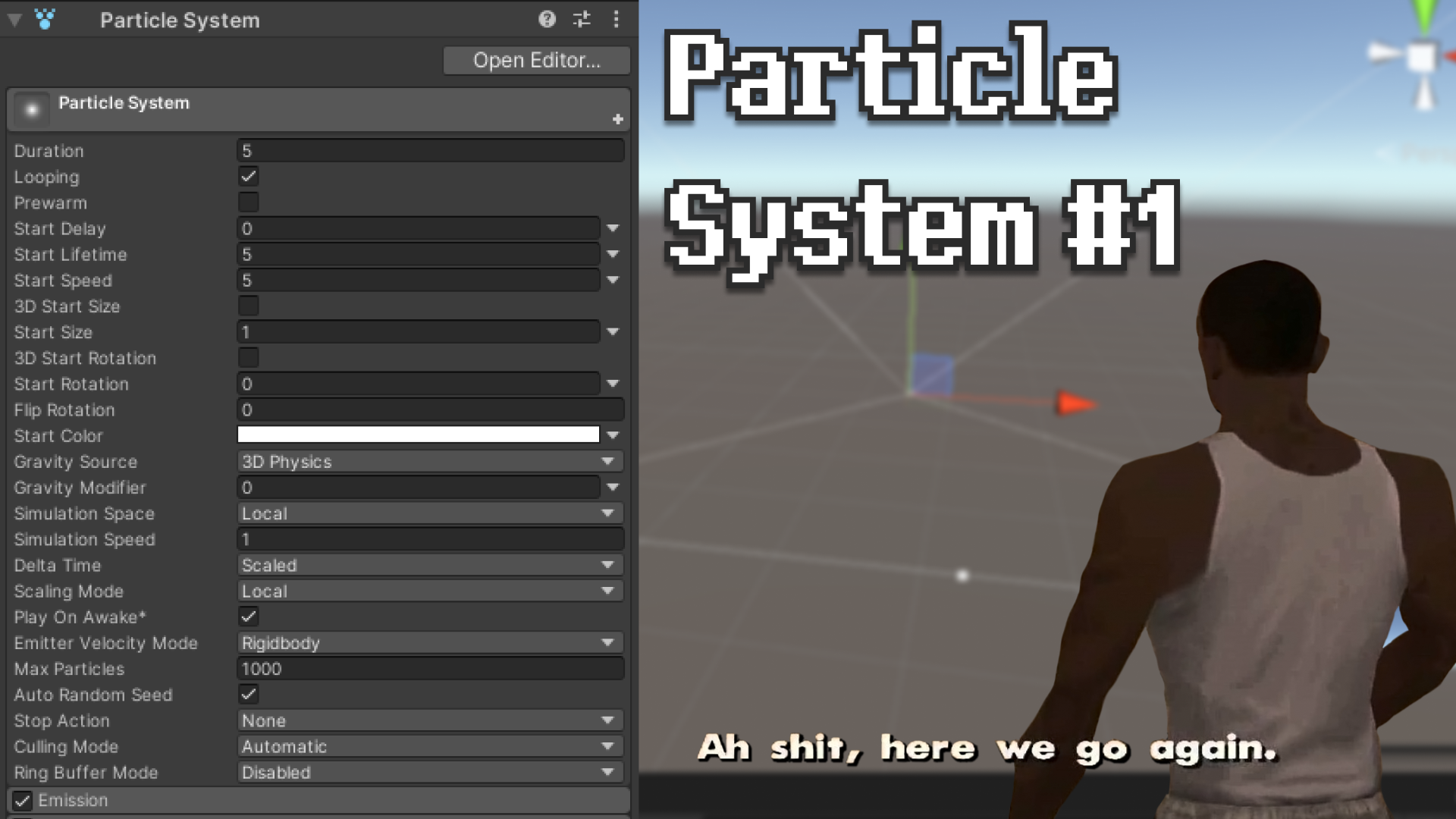Screen dimensions: 1456x819
Task: Click the green Y-axis cone on scene gizmo
Action: click(x=1425, y=16)
